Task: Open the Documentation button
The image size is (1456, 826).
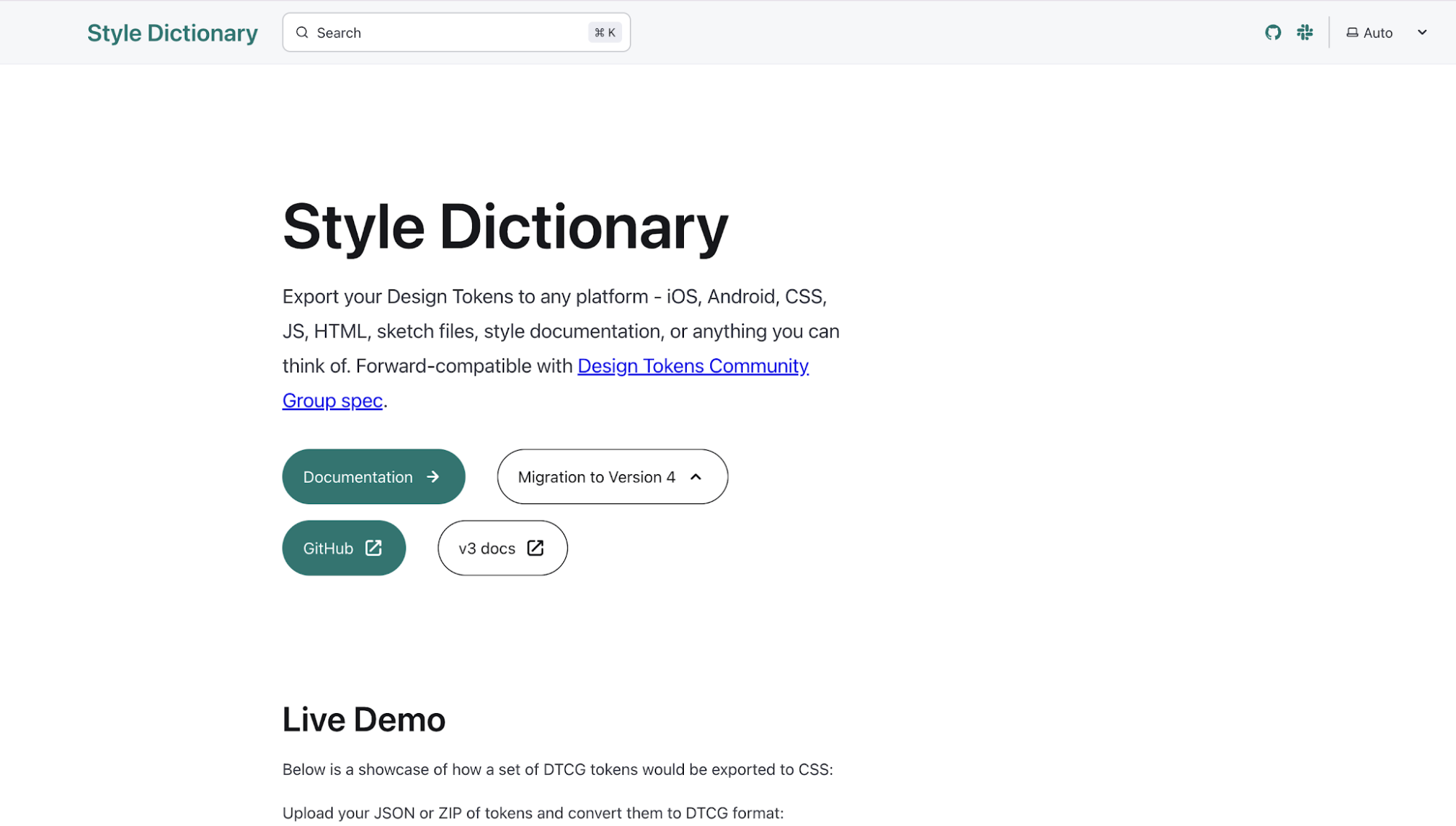Action: [374, 476]
